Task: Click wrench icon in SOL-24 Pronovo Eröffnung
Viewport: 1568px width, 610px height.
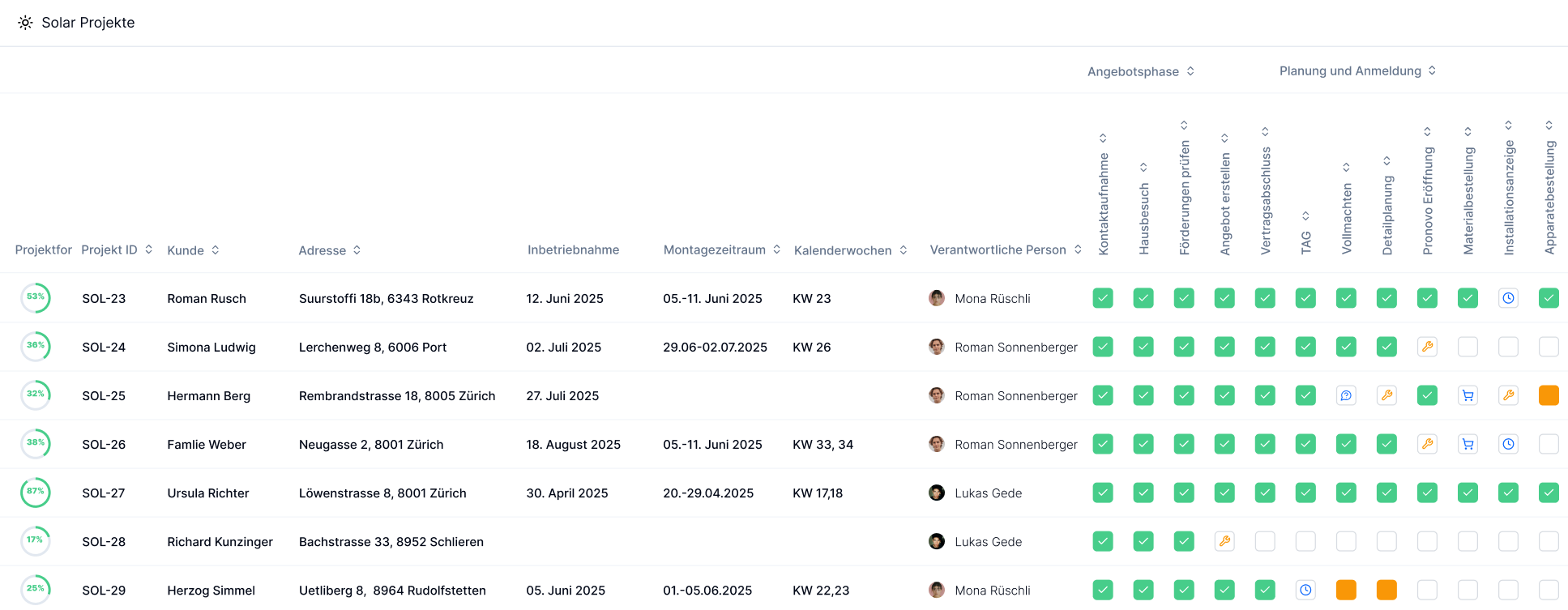Action: pyautogui.click(x=1427, y=347)
